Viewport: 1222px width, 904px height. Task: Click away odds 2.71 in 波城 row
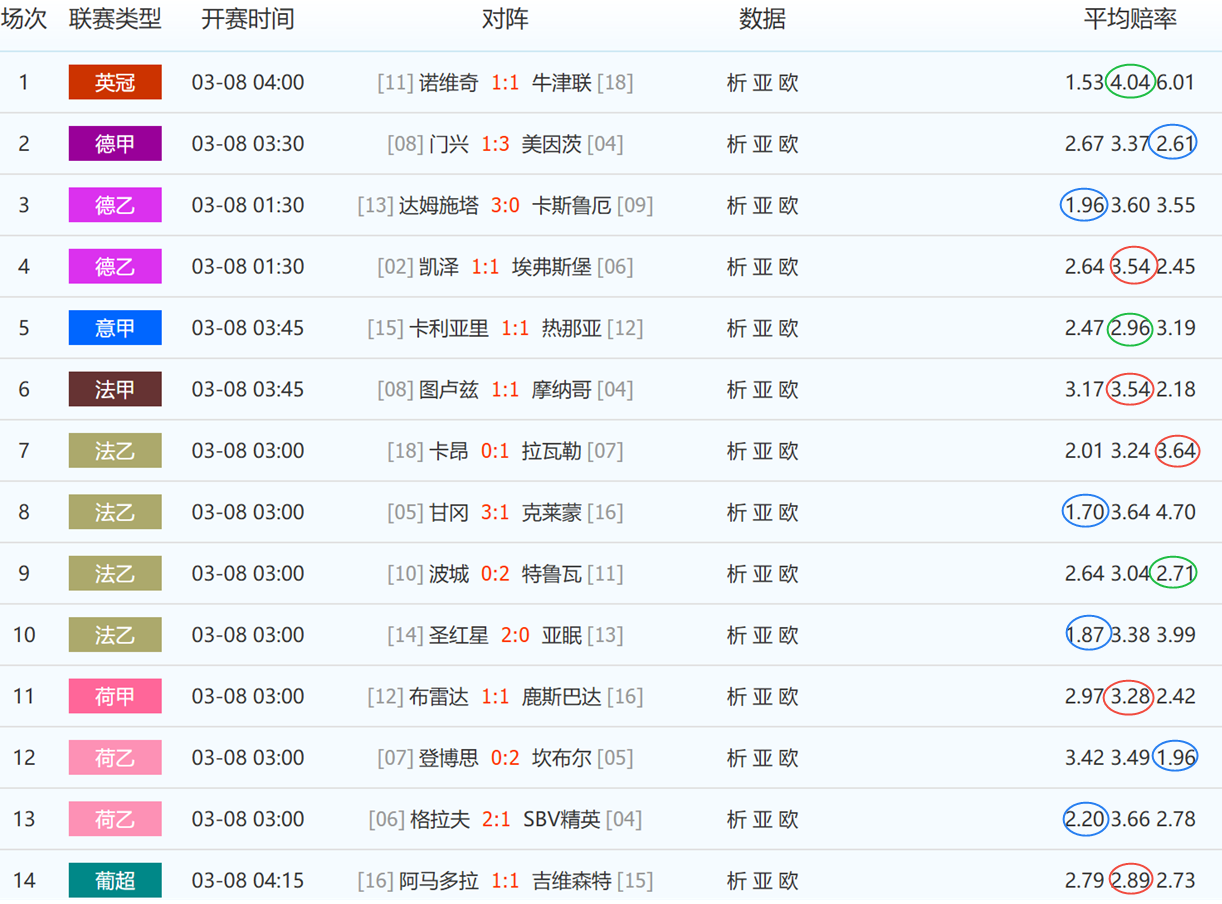(1175, 574)
